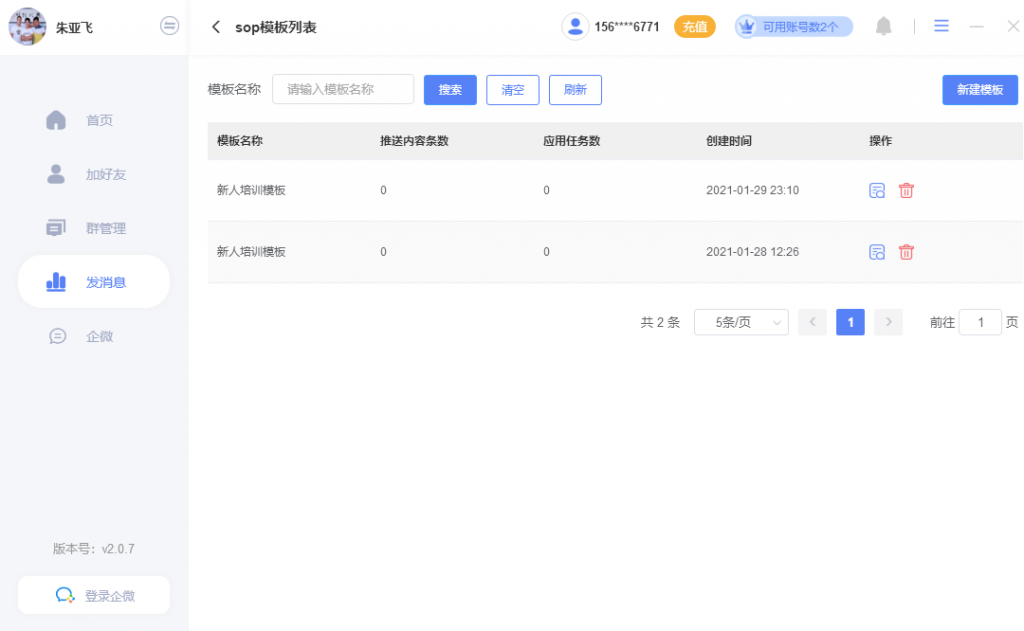Viewport: 1024px width, 631px height.
Task: Delete the template created 2021-01-28
Action: pos(906,252)
